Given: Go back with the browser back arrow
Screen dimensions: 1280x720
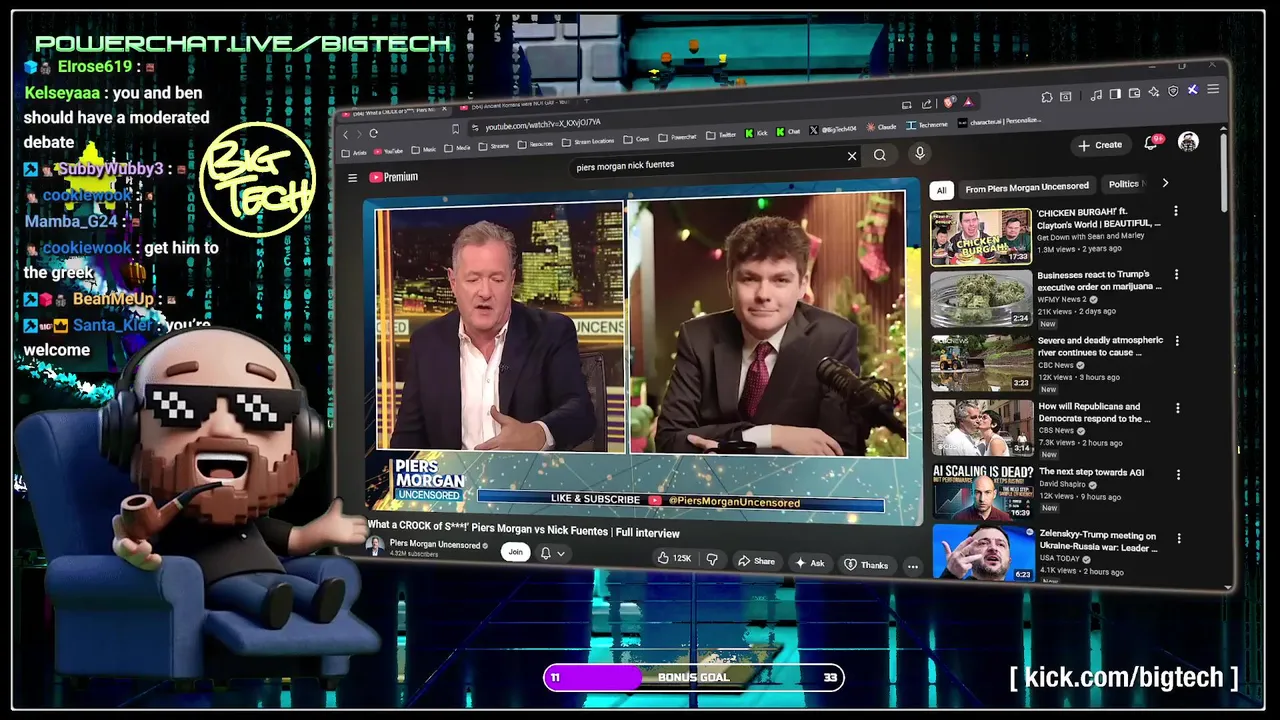Looking at the screenshot, I should pyautogui.click(x=345, y=135).
